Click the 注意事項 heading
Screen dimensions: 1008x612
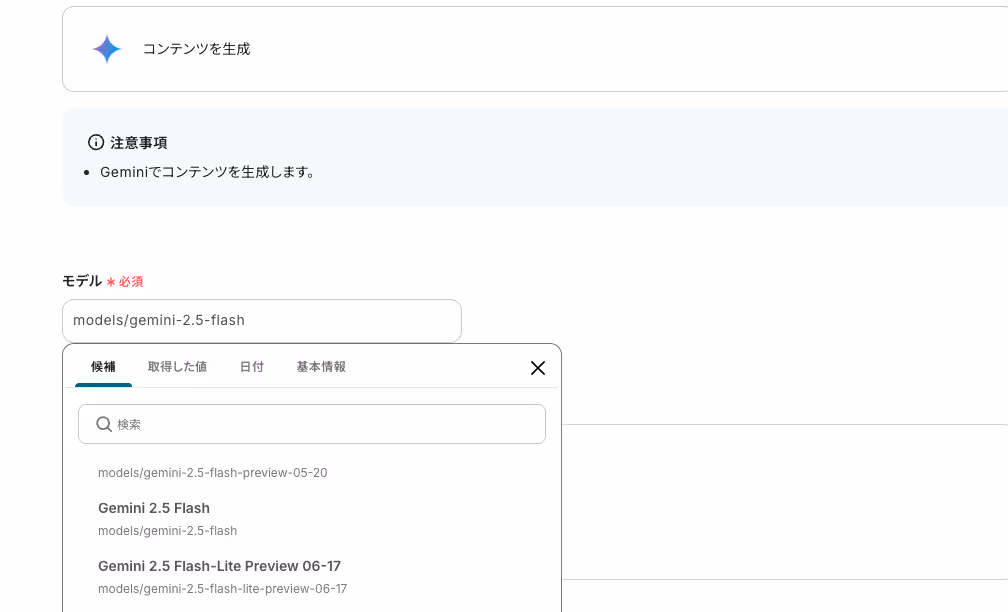pyautogui.click(x=139, y=143)
